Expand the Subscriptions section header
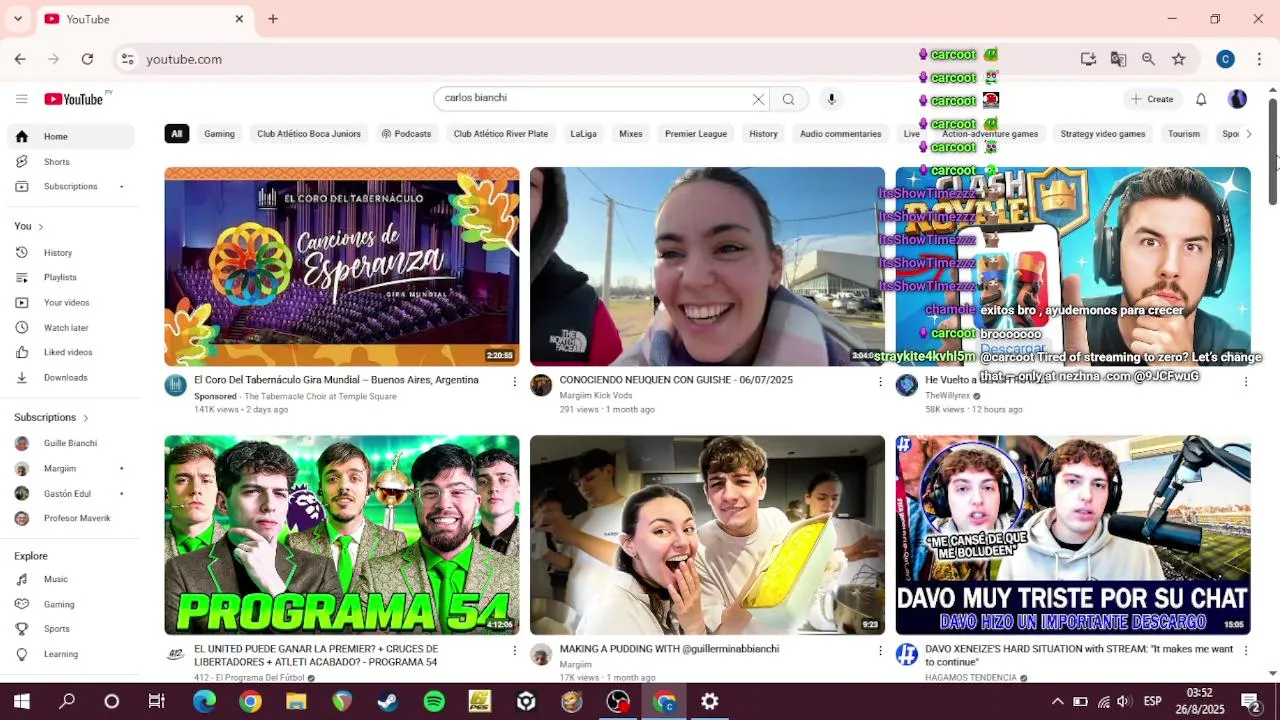1280x720 pixels. [x=52, y=418]
